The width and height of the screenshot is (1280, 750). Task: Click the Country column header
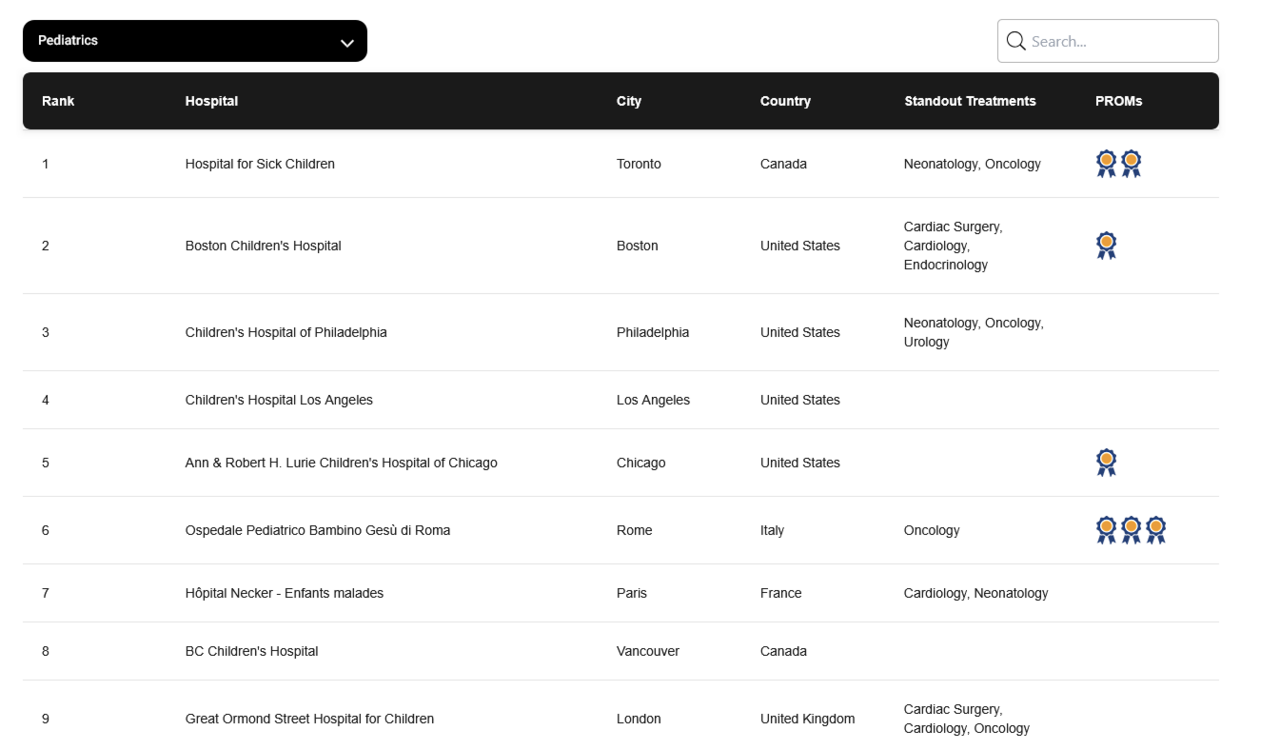785,101
